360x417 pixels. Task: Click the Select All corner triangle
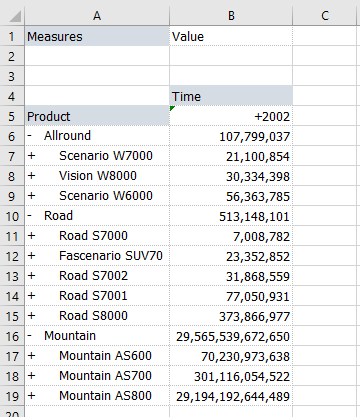click(15, 16)
